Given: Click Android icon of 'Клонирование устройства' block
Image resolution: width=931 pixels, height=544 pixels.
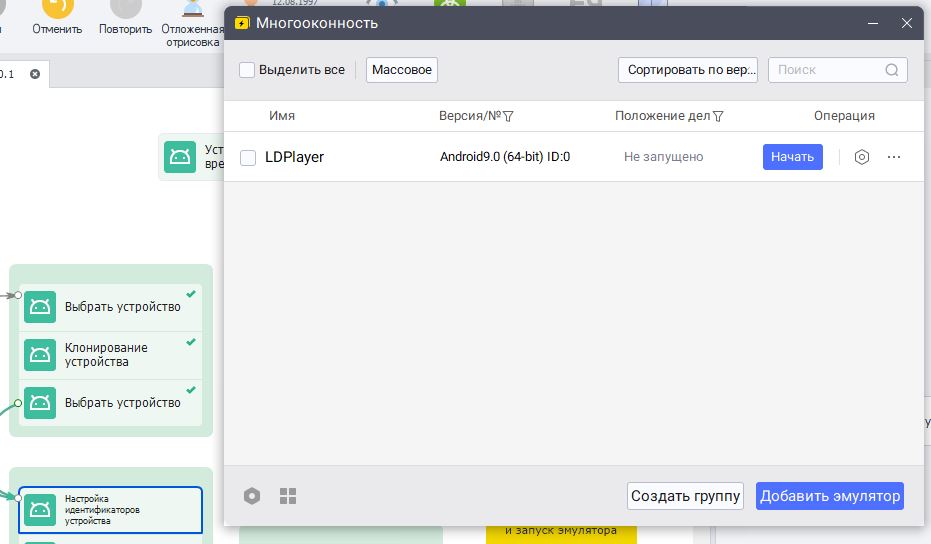Looking at the screenshot, I should [40, 355].
